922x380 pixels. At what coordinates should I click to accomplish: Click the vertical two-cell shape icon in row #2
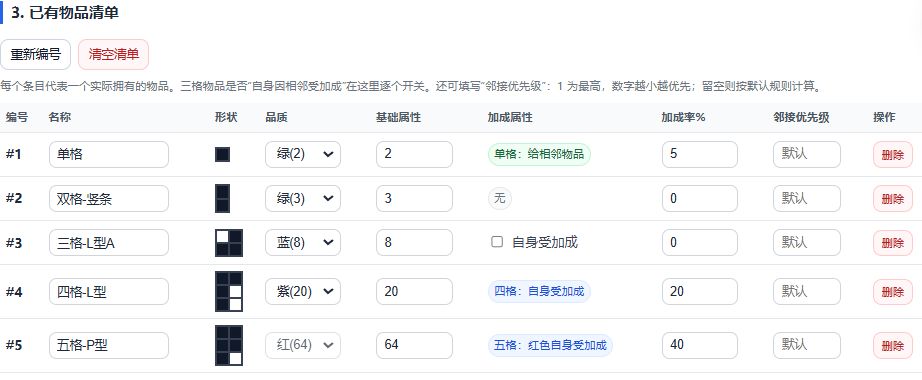222,198
